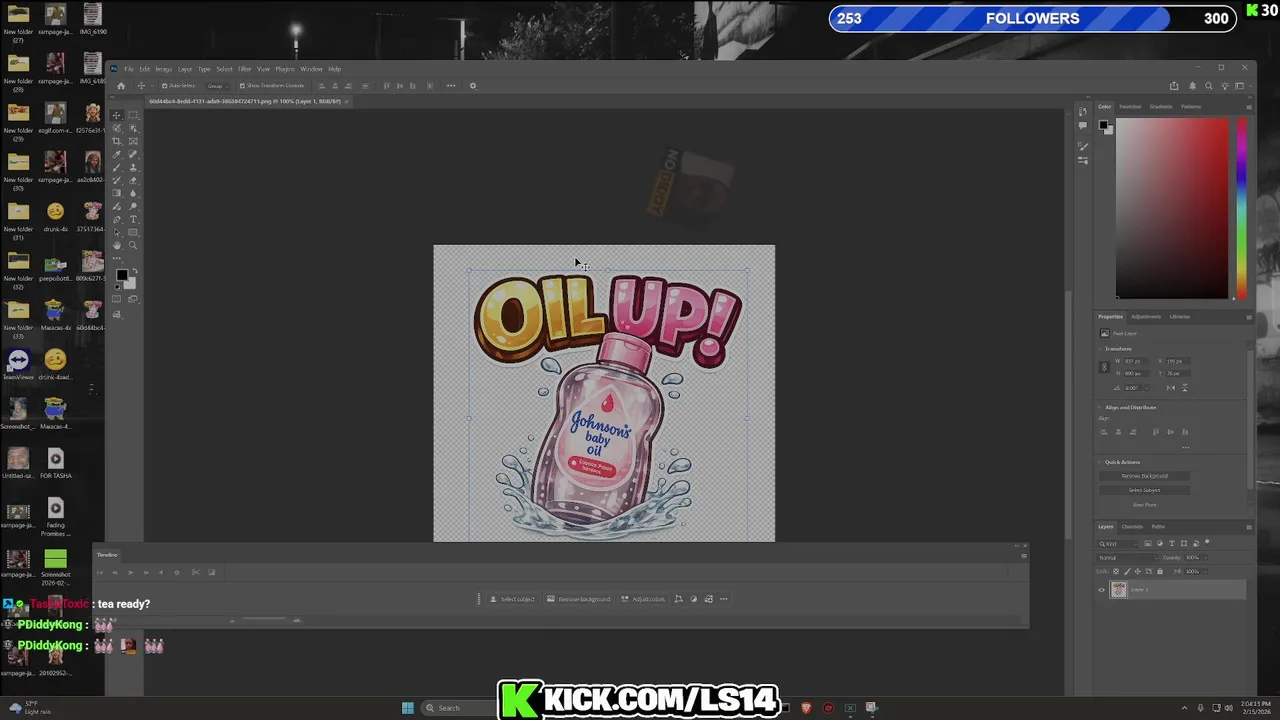This screenshot has height=720, width=1280.
Task: Open the File menu
Action: (129, 69)
